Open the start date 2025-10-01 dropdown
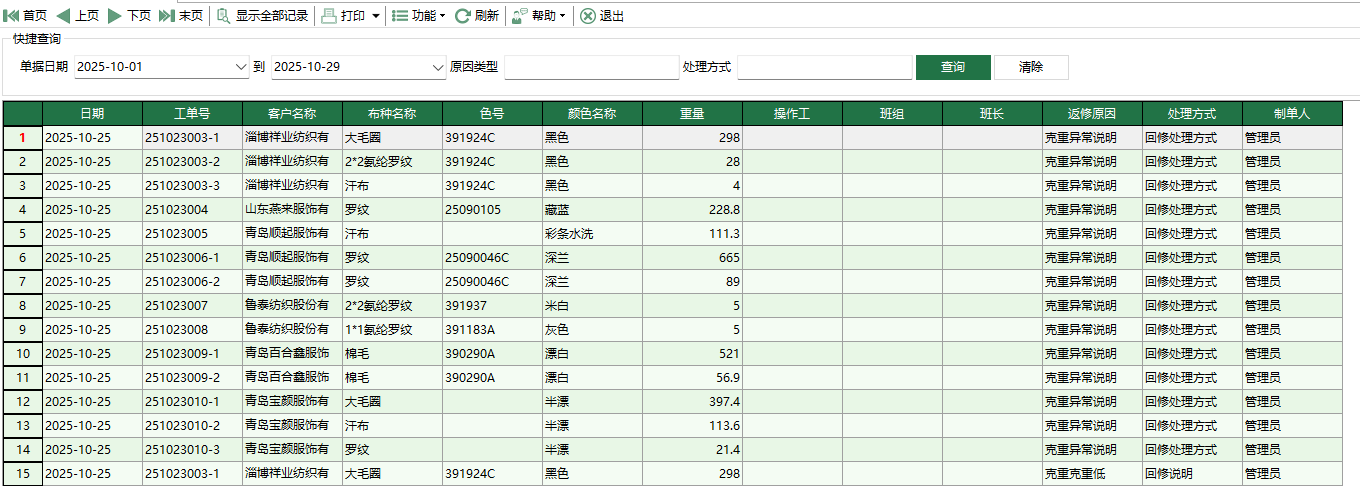Viewport: 1360px width, 486px height. pos(240,67)
